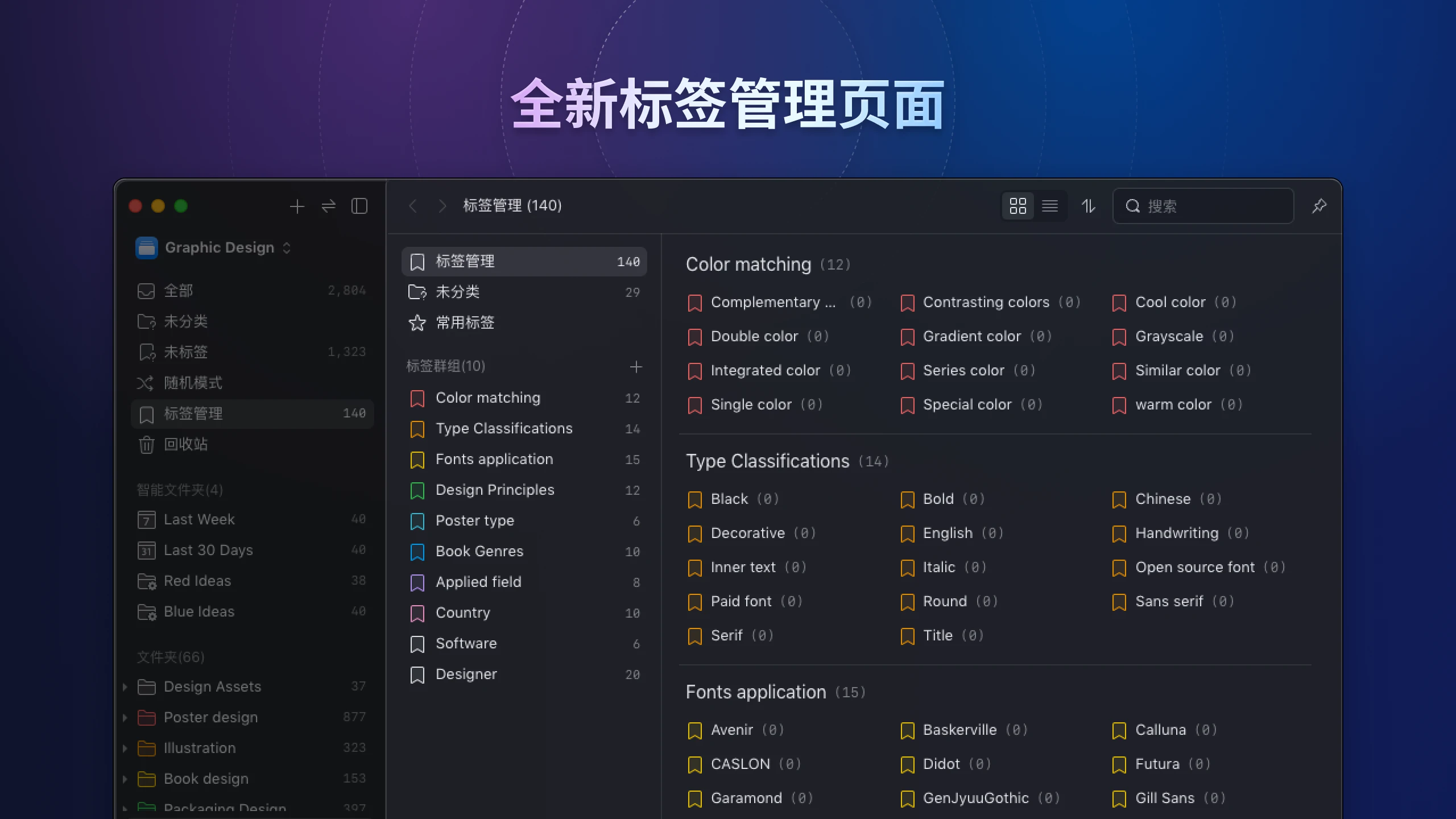The image size is (1456, 819).
Task: Open 常用标签 starred tags
Action: point(524,323)
